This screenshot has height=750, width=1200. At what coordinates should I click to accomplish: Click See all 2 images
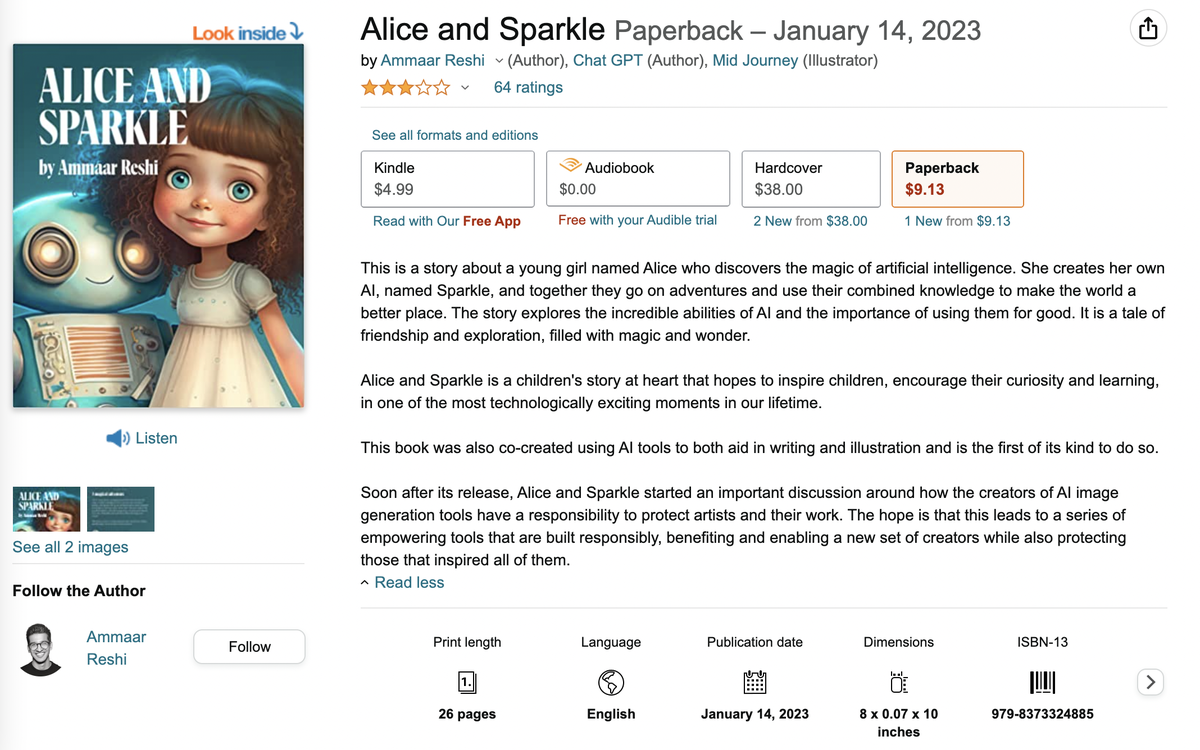coord(69,547)
